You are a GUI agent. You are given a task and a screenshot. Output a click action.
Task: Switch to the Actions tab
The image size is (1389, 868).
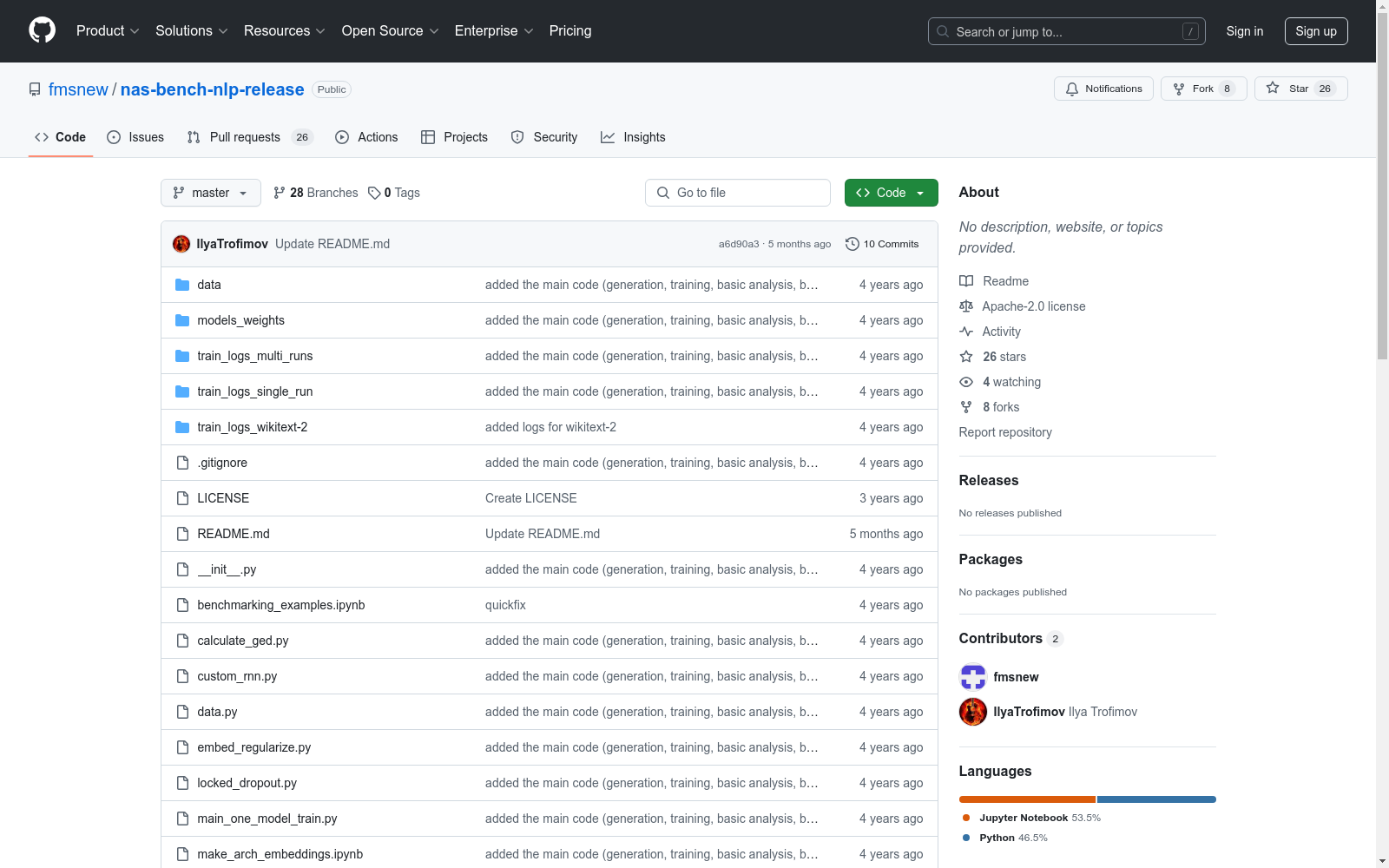(x=366, y=137)
